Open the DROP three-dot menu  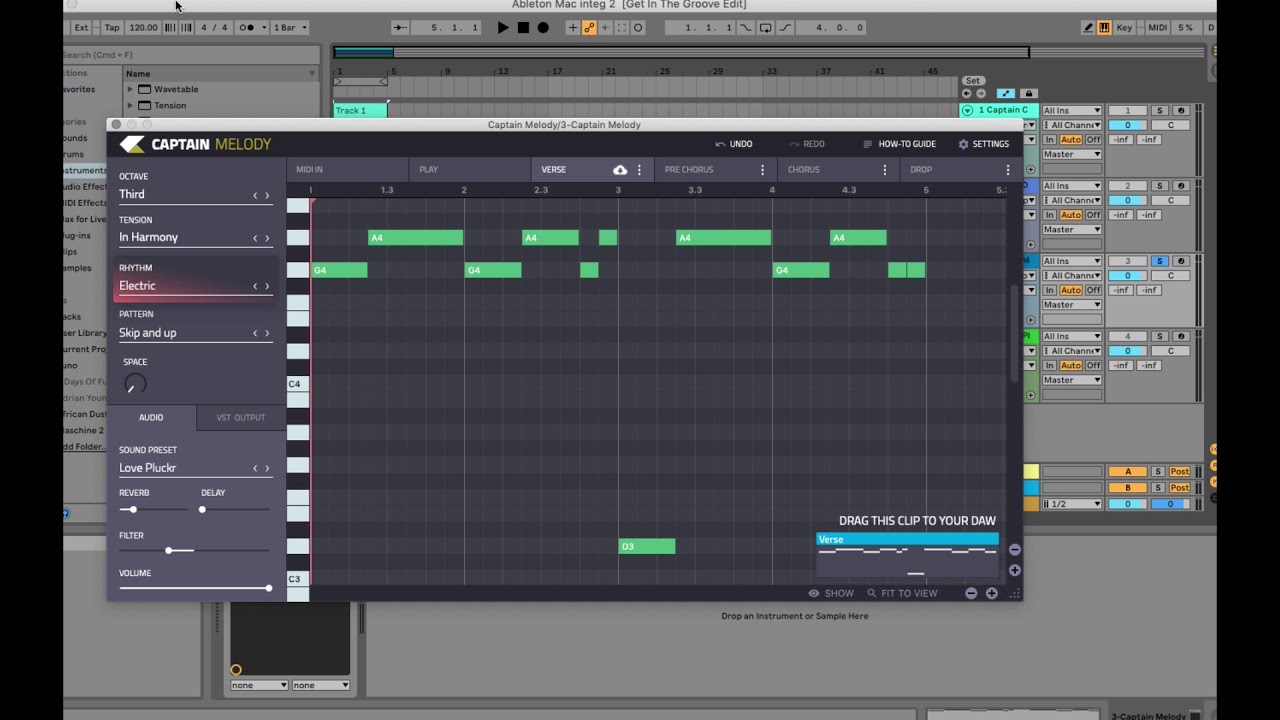tap(1007, 170)
